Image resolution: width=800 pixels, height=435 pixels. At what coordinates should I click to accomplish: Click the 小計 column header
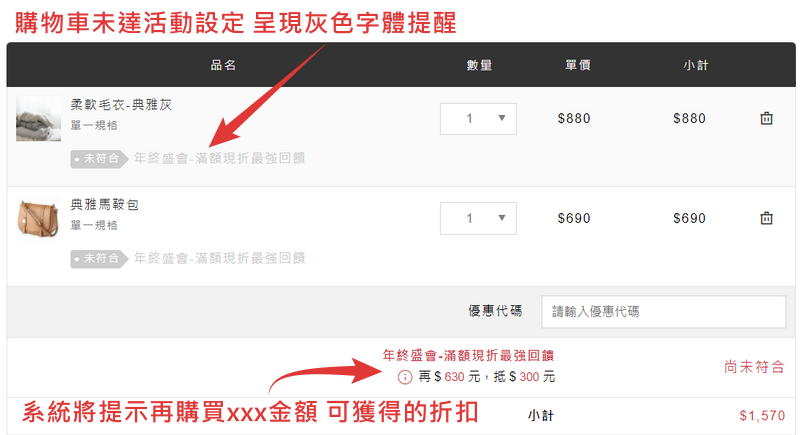click(x=696, y=65)
